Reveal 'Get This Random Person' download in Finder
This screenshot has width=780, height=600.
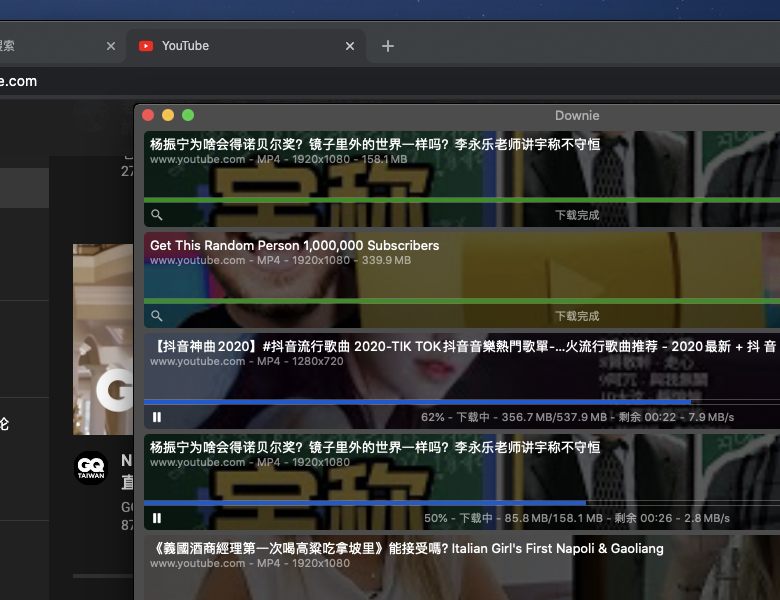click(157, 316)
